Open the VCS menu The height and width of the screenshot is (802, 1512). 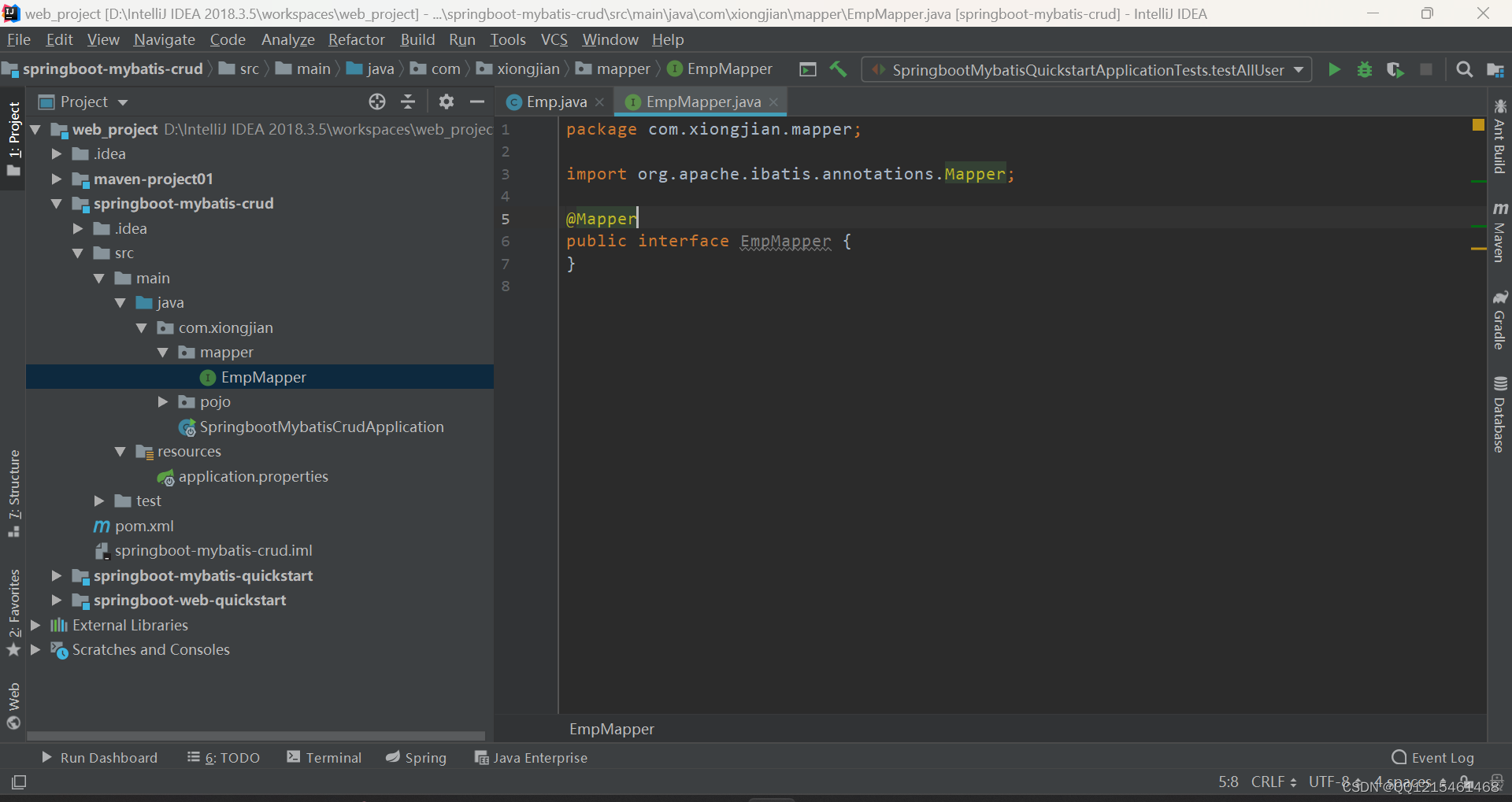[554, 39]
